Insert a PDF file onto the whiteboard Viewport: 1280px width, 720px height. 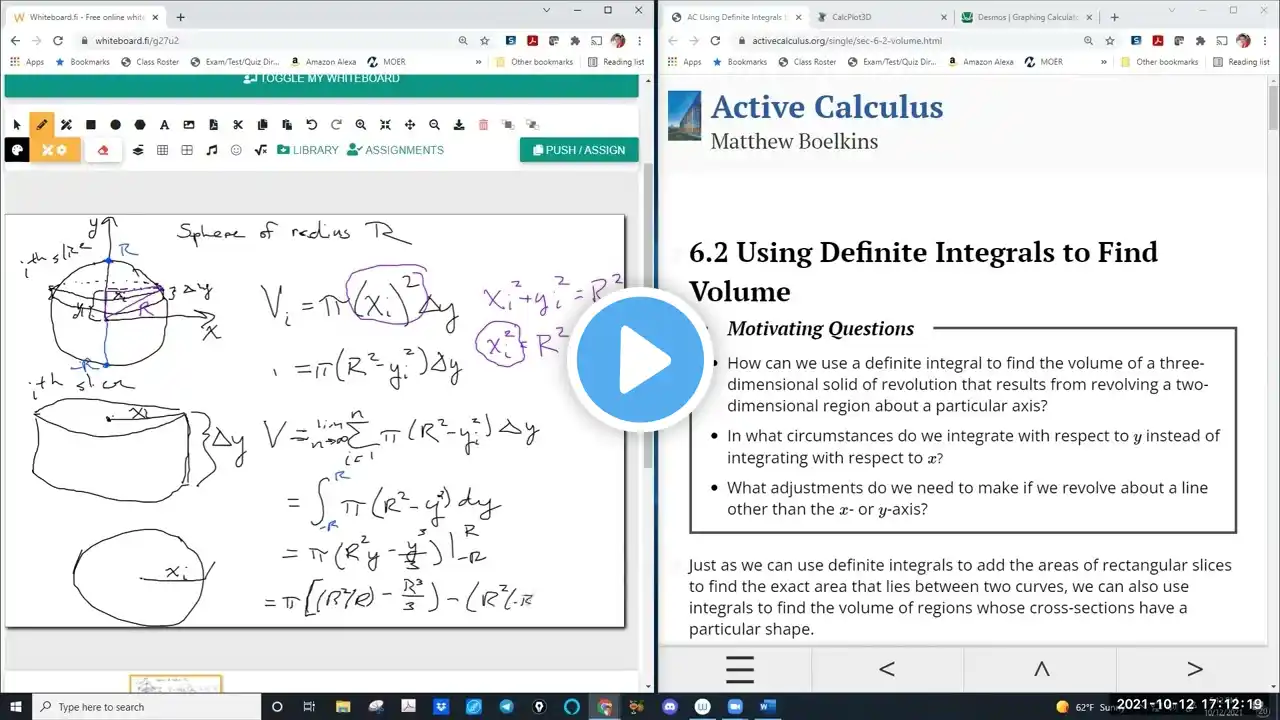tap(213, 125)
